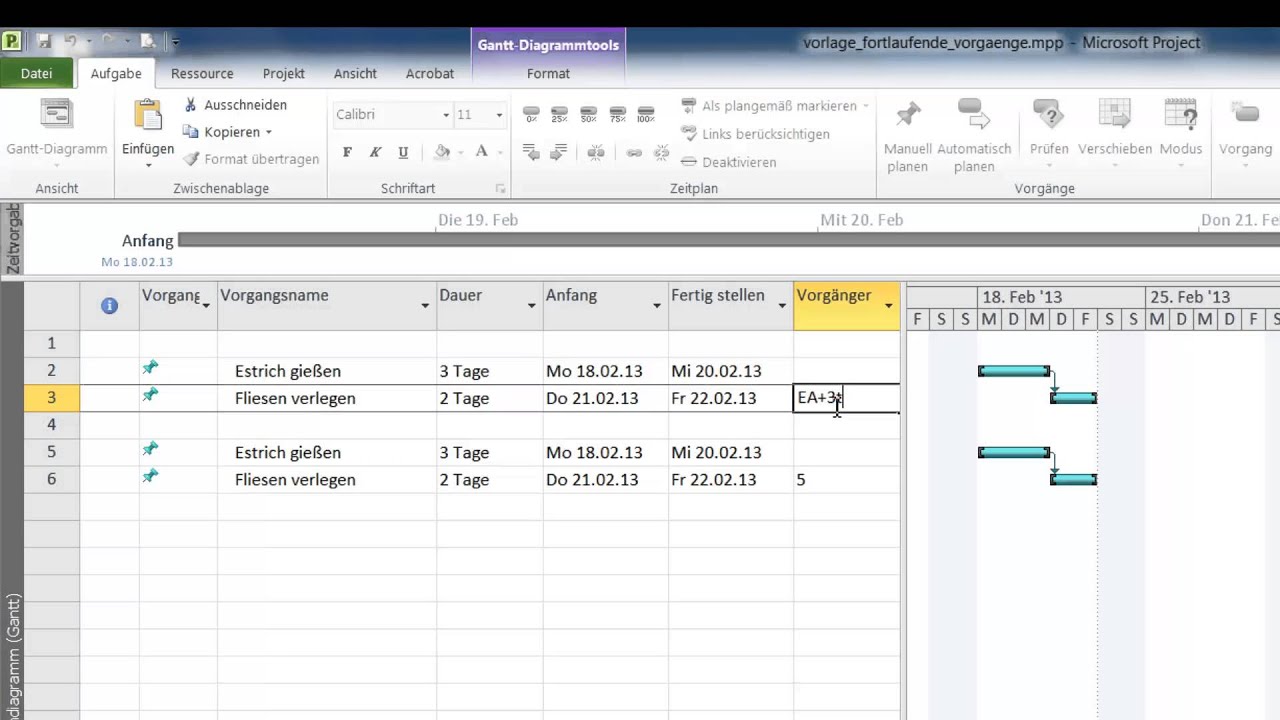Open the Vorgangsname column filter arrow
Image resolution: width=1280 pixels, height=720 pixels.
[425, 305]
